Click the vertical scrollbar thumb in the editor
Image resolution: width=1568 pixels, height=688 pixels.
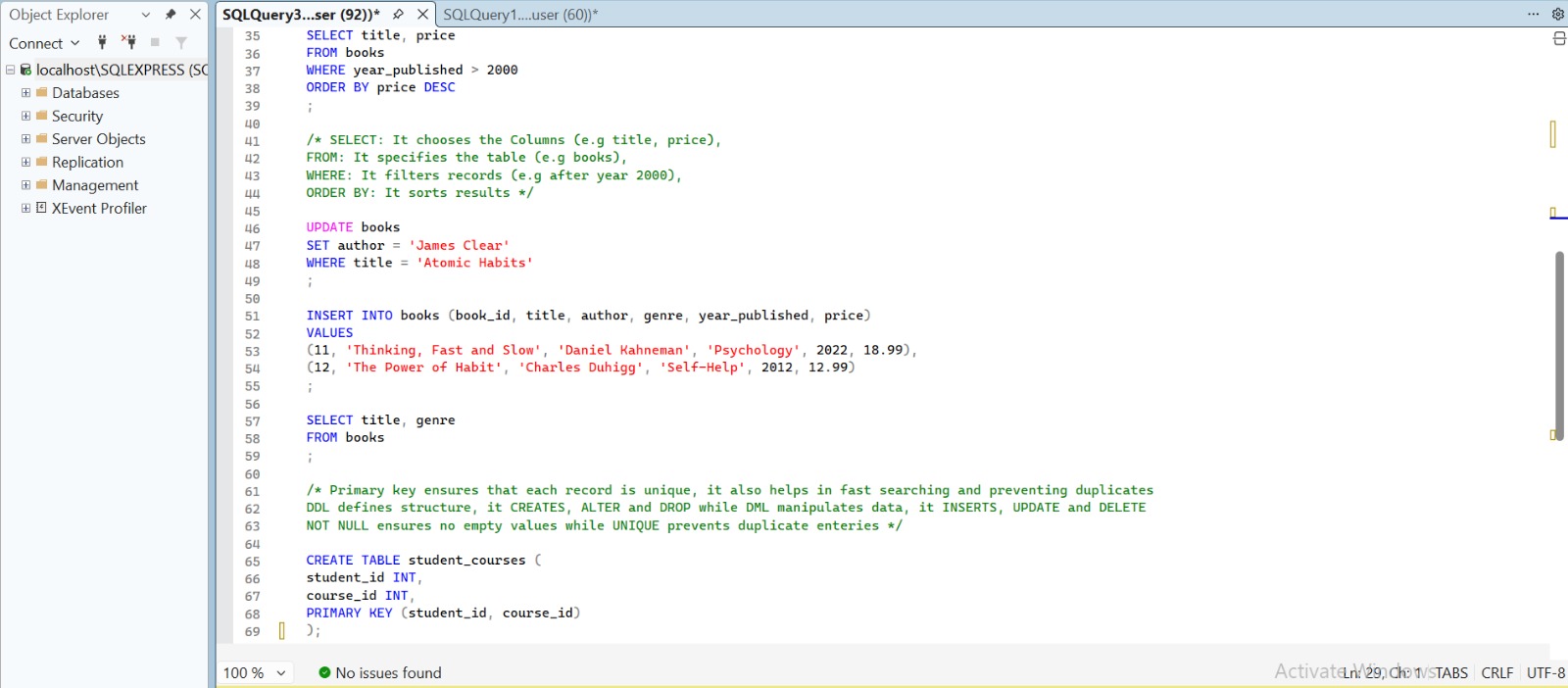click(1559, 345)
